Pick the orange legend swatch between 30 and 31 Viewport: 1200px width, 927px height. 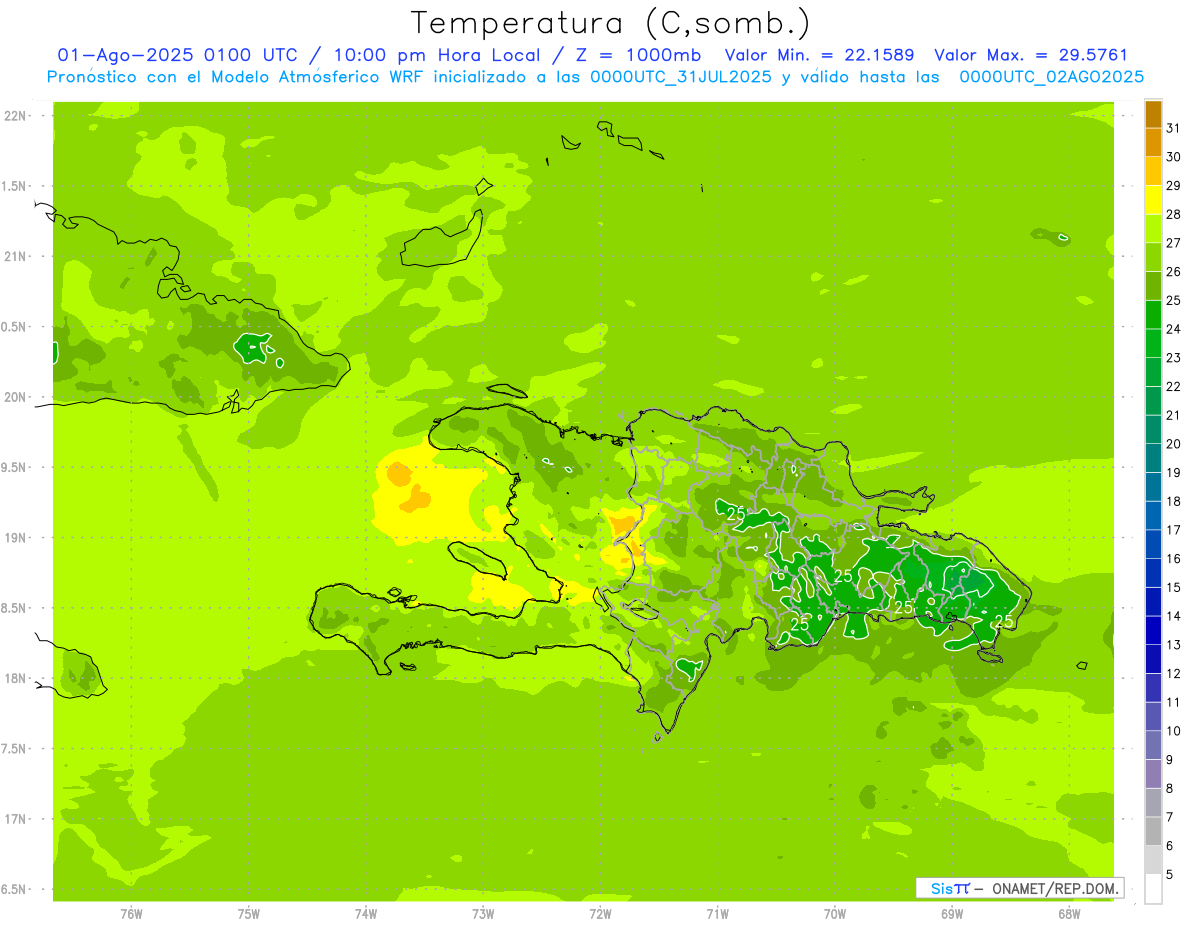click(x=1153, y=142)
